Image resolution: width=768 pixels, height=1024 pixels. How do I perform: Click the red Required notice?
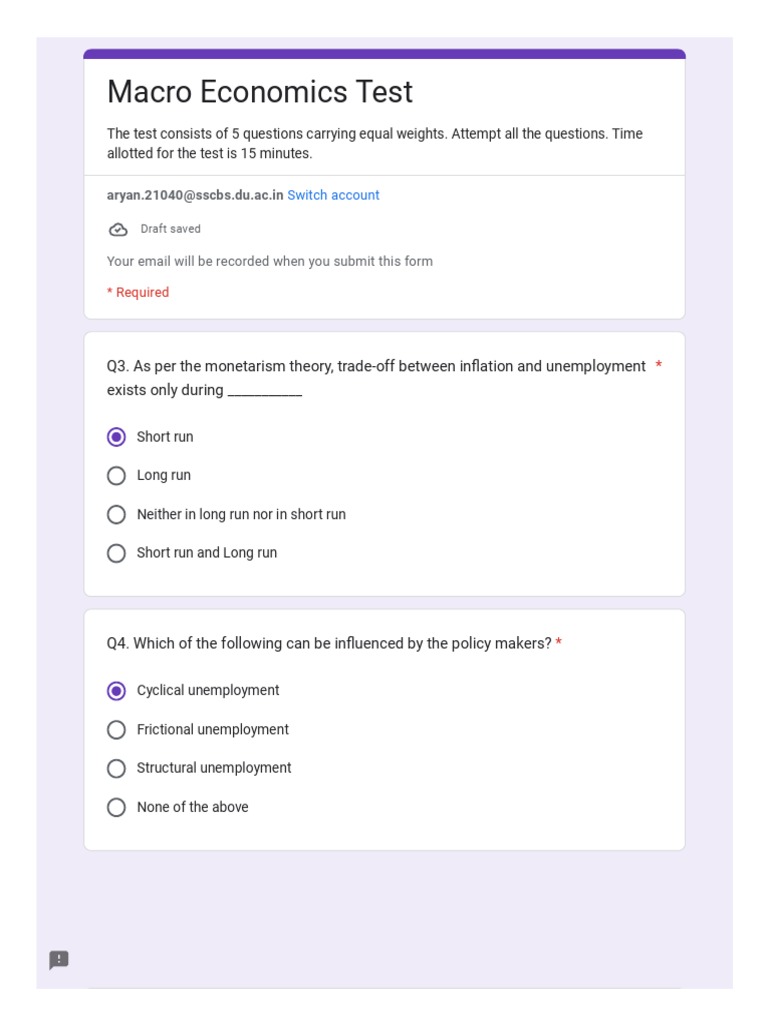(x=138, y=293)
